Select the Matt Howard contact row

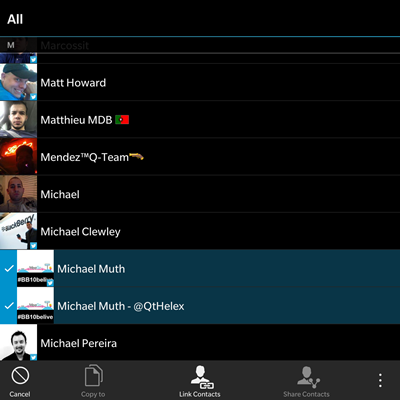click(x=200, y=82)
